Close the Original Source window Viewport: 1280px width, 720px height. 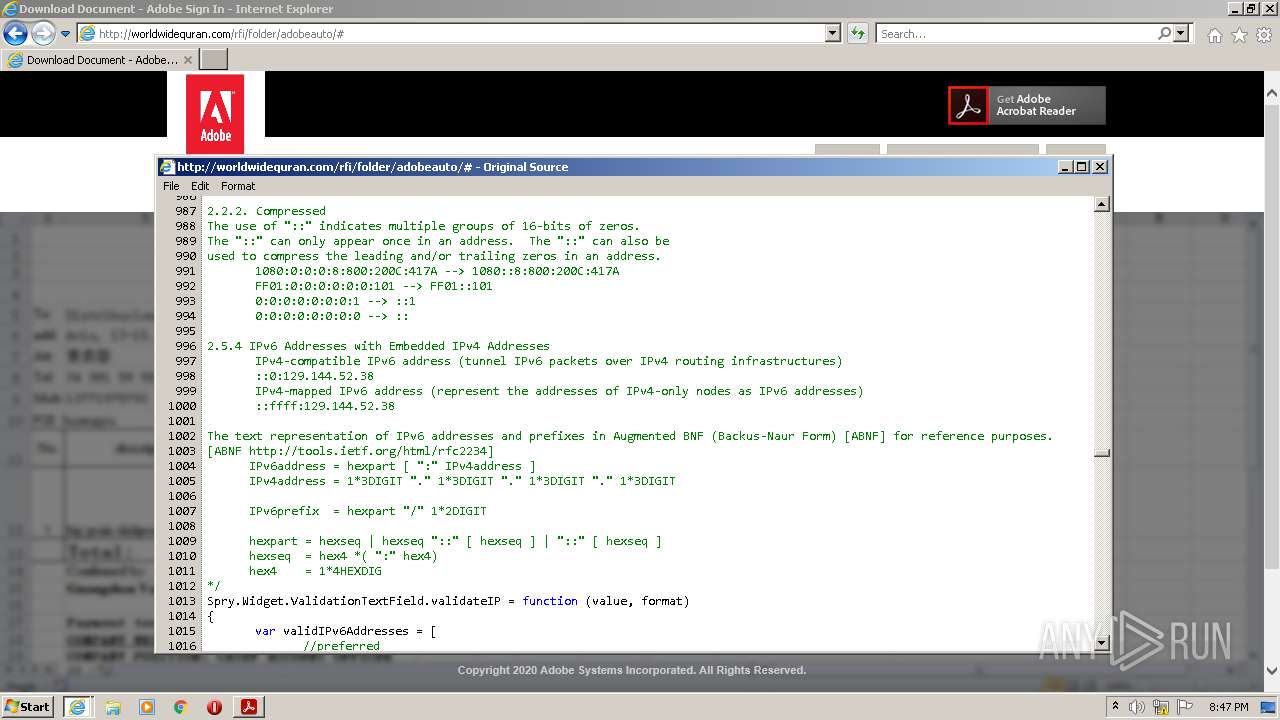[1100, 167]
